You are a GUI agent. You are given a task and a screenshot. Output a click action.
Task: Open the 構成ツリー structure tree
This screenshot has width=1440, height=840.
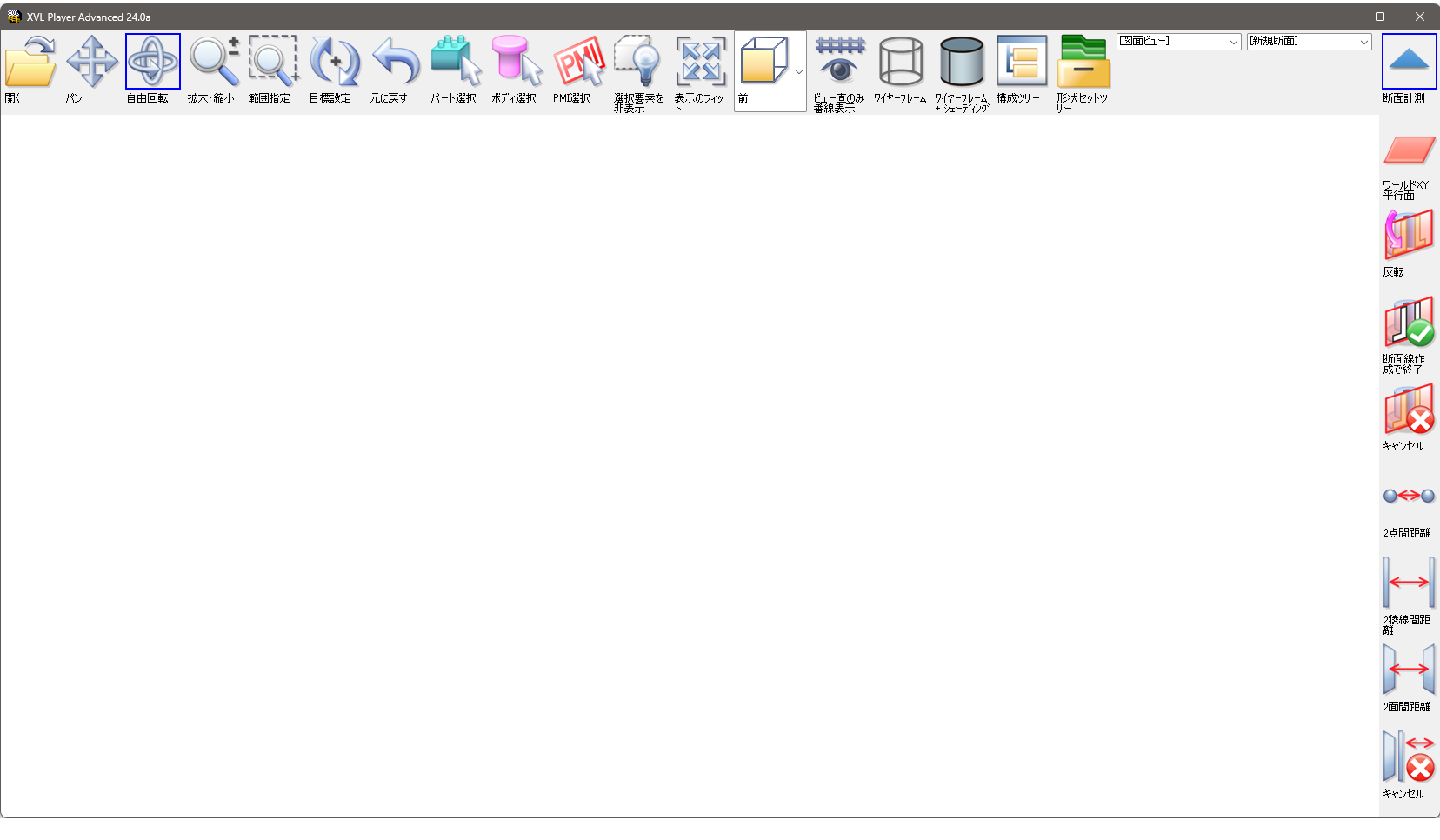pos(1022,62)
